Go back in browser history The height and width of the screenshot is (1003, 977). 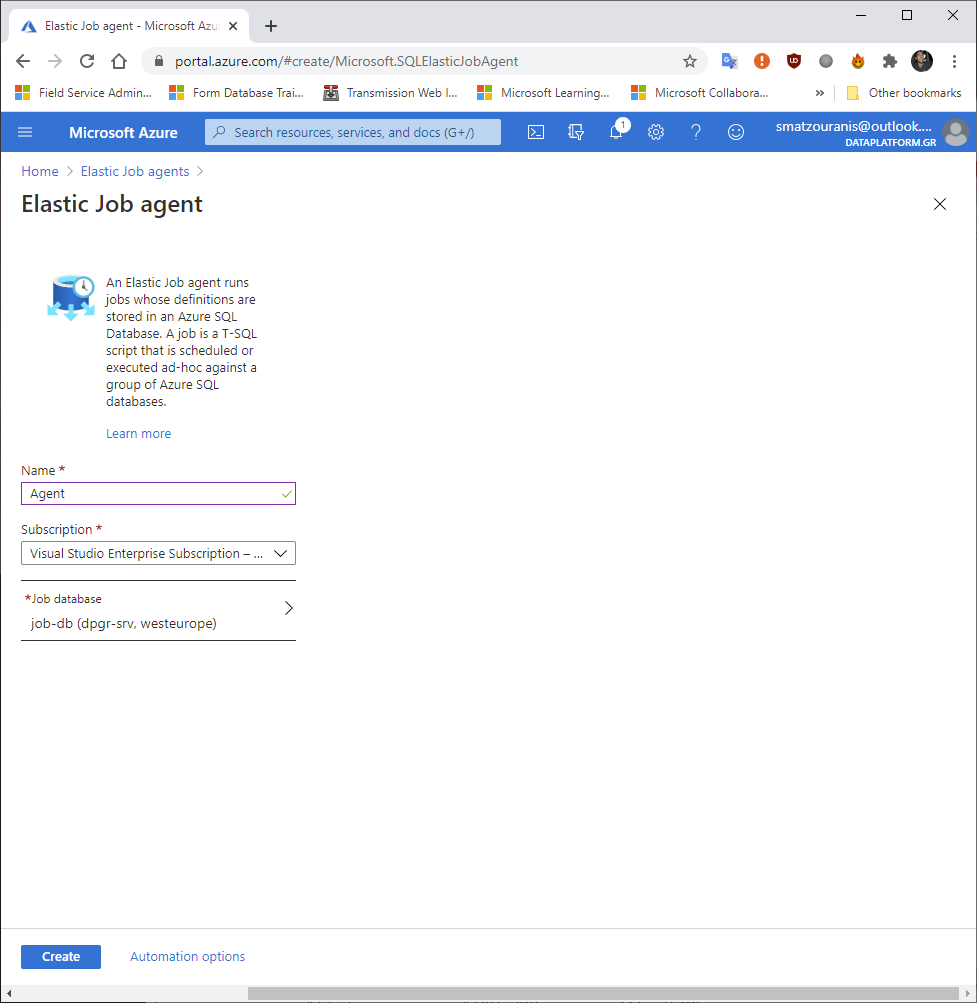[x=23, y=61]
